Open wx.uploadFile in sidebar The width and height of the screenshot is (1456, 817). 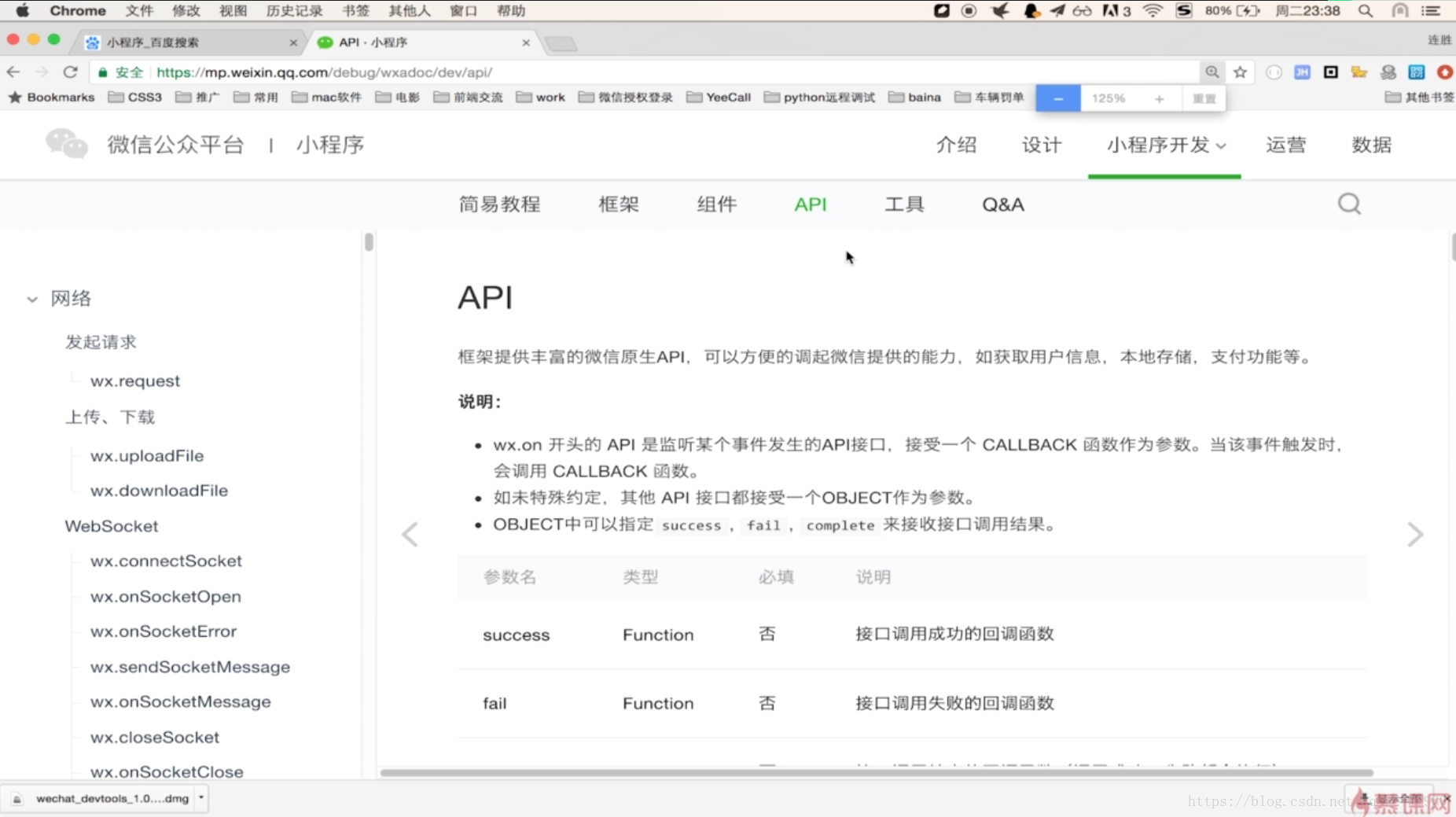pyautogui.click(x=147, y=456)
